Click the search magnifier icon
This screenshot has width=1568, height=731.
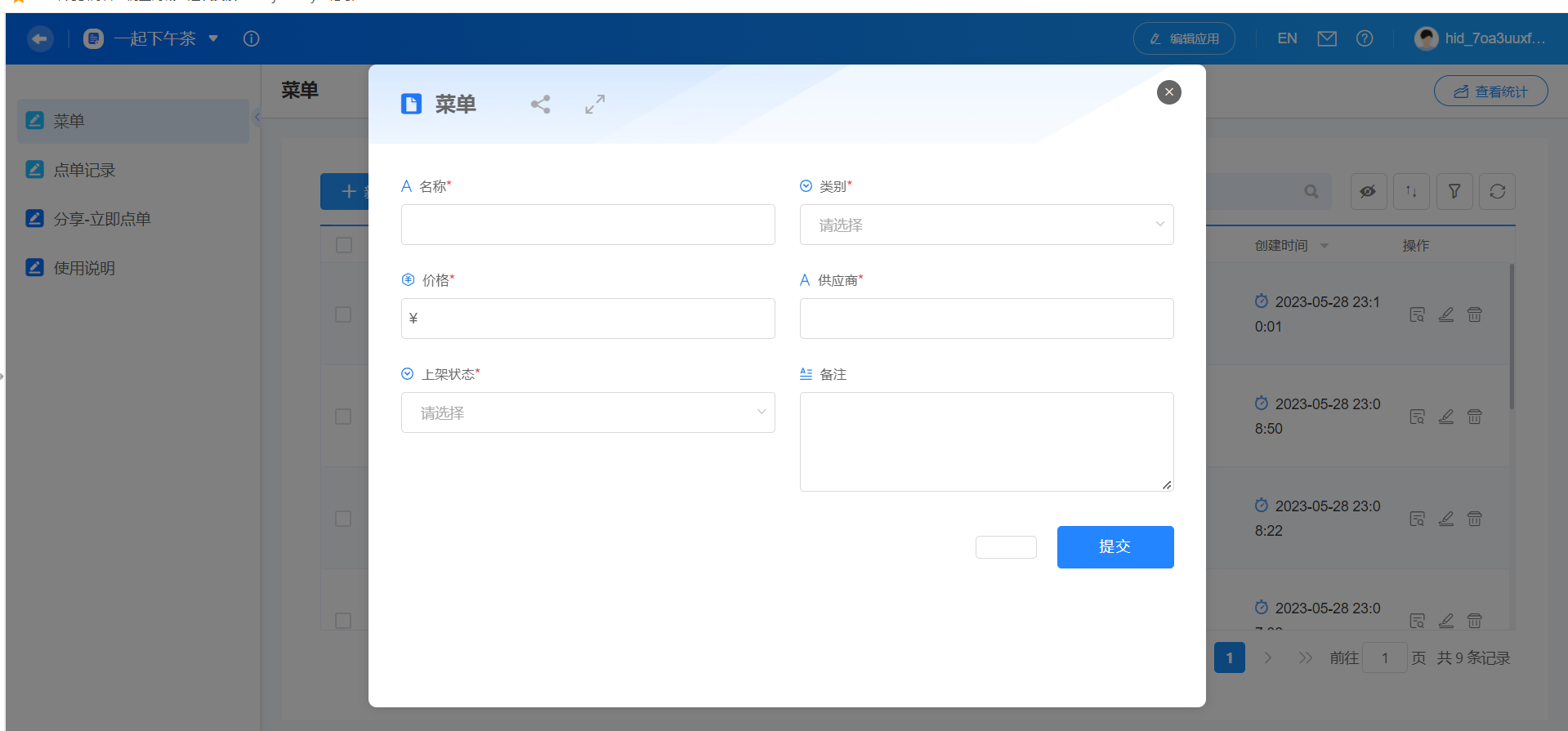[1311, 191]
